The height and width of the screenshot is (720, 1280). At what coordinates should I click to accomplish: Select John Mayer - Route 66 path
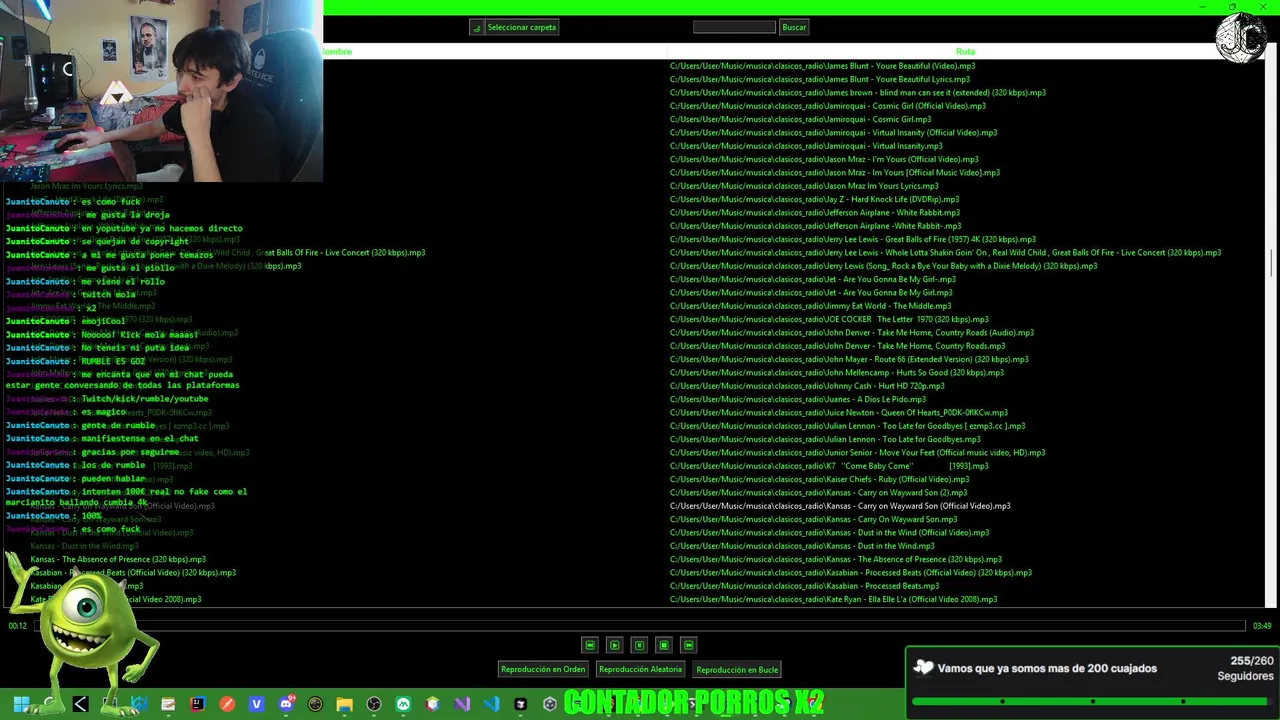[x=849, y=359]
